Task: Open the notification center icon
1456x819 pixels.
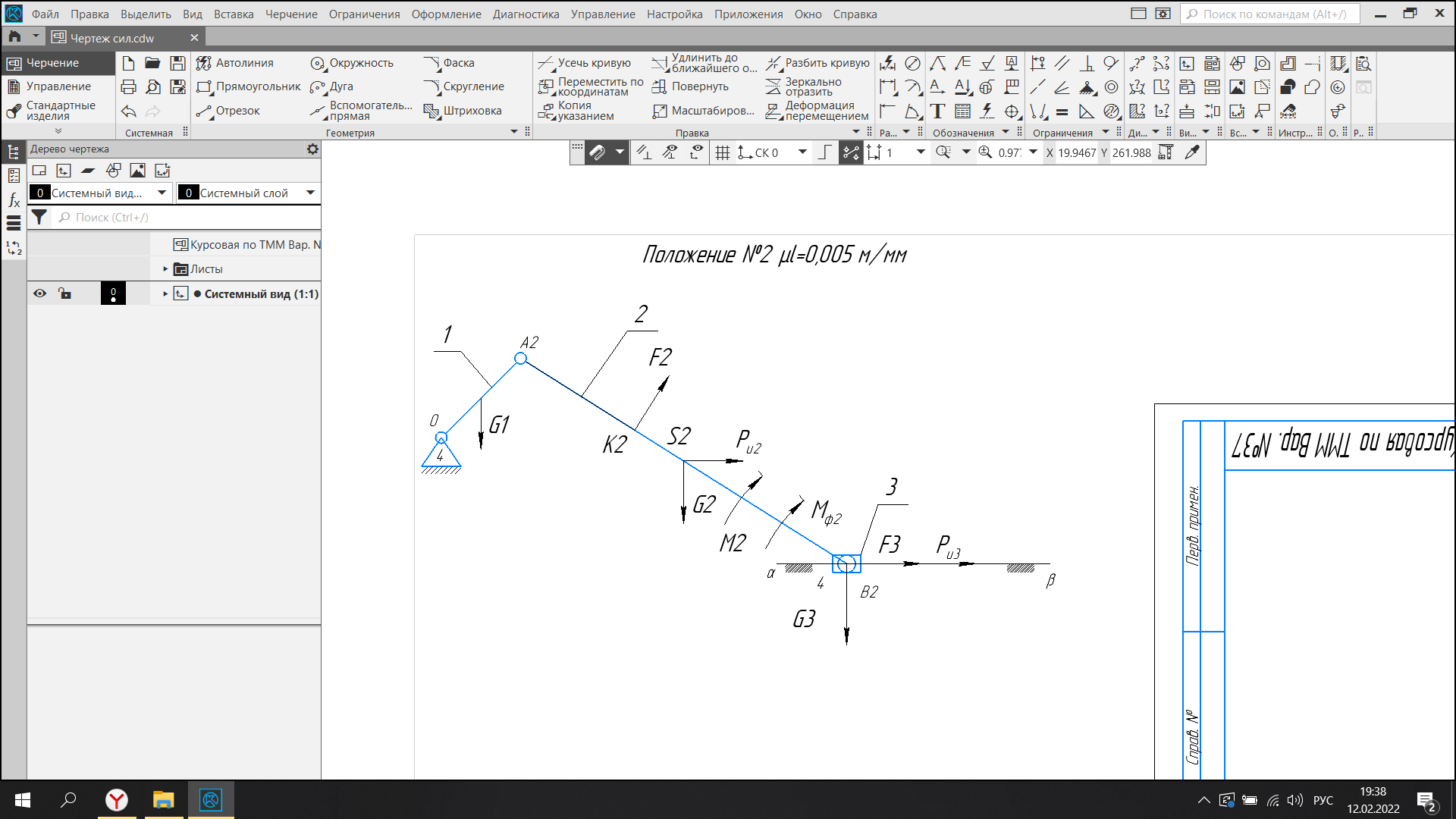Action: (1426, 800)
